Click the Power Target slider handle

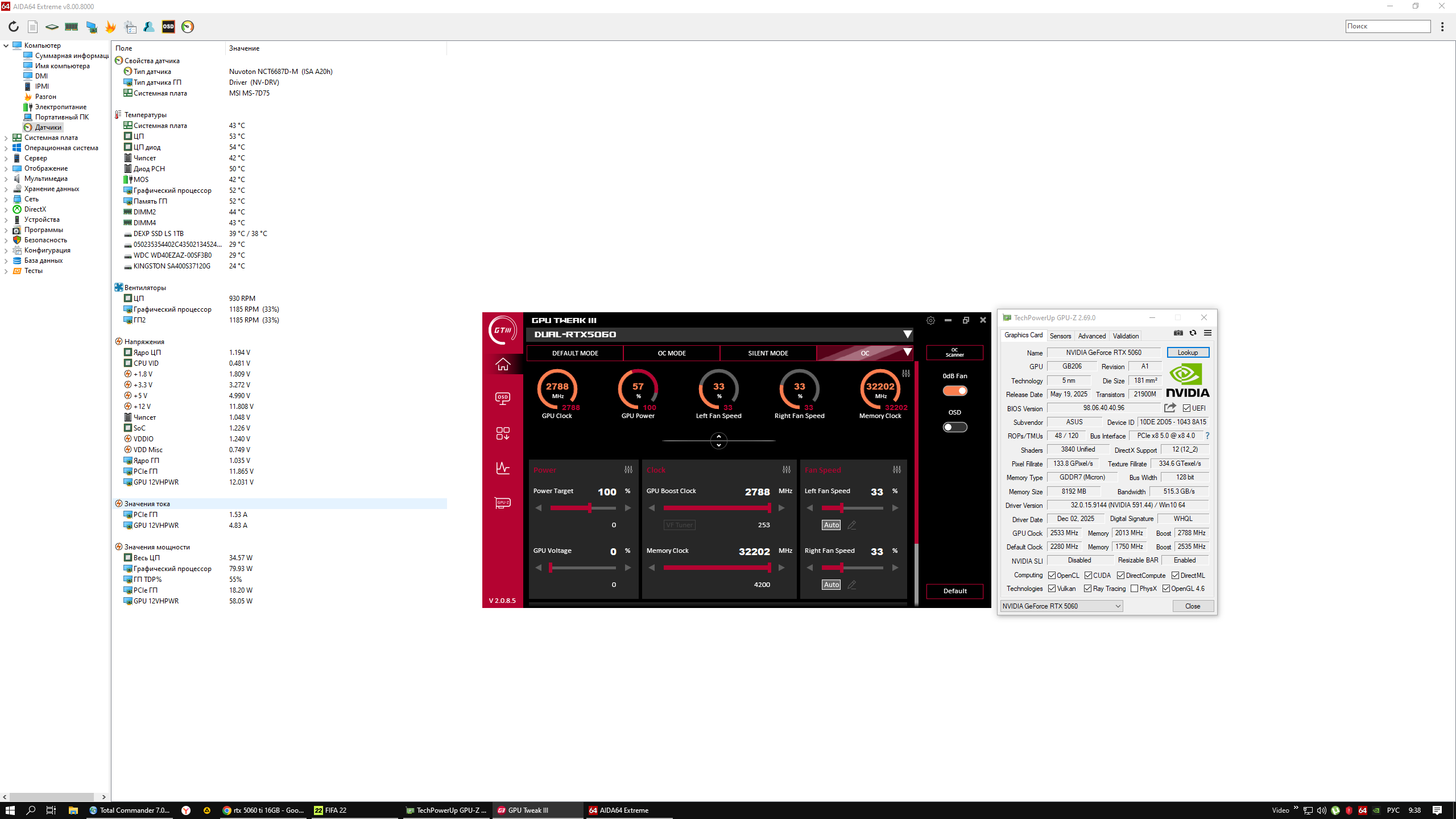pyautogui.click(x=590, y=508)
